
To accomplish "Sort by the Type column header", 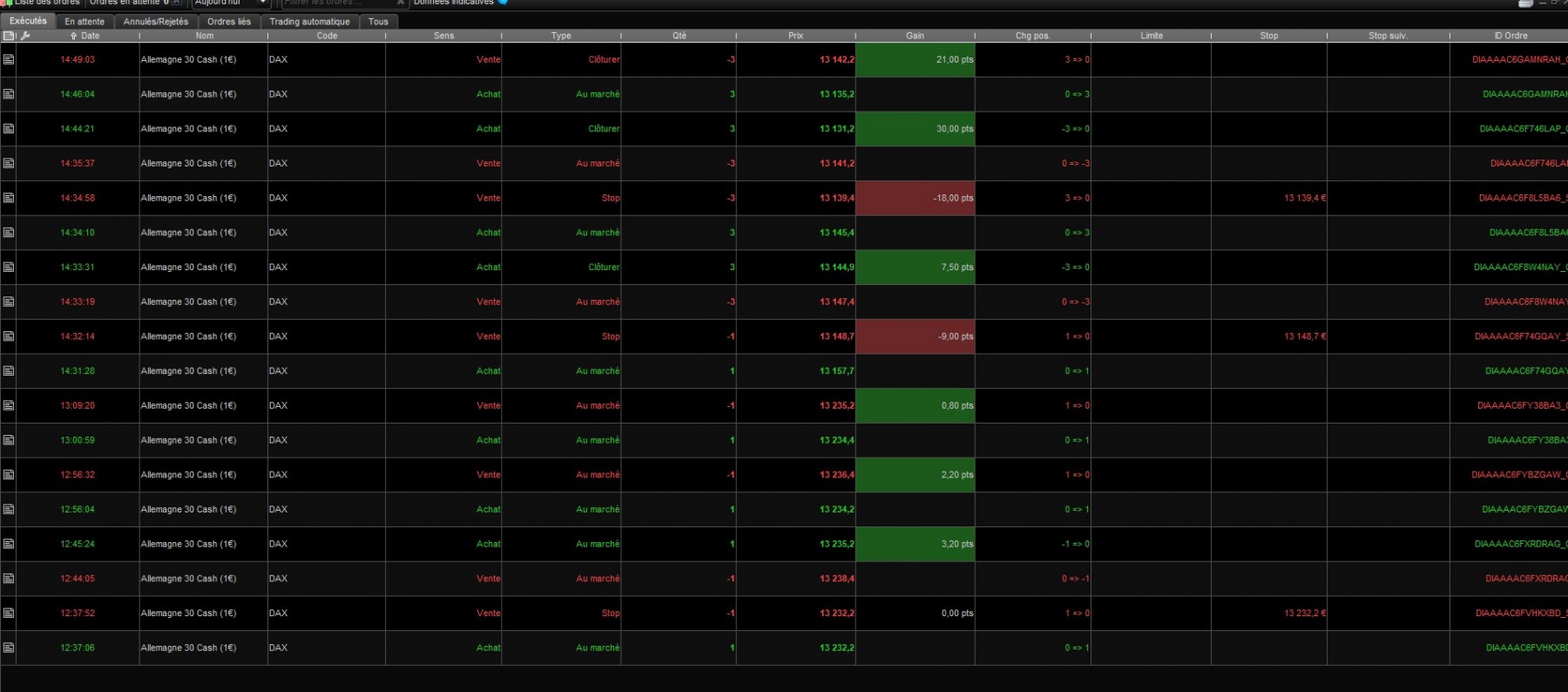I will click(561, 36).
